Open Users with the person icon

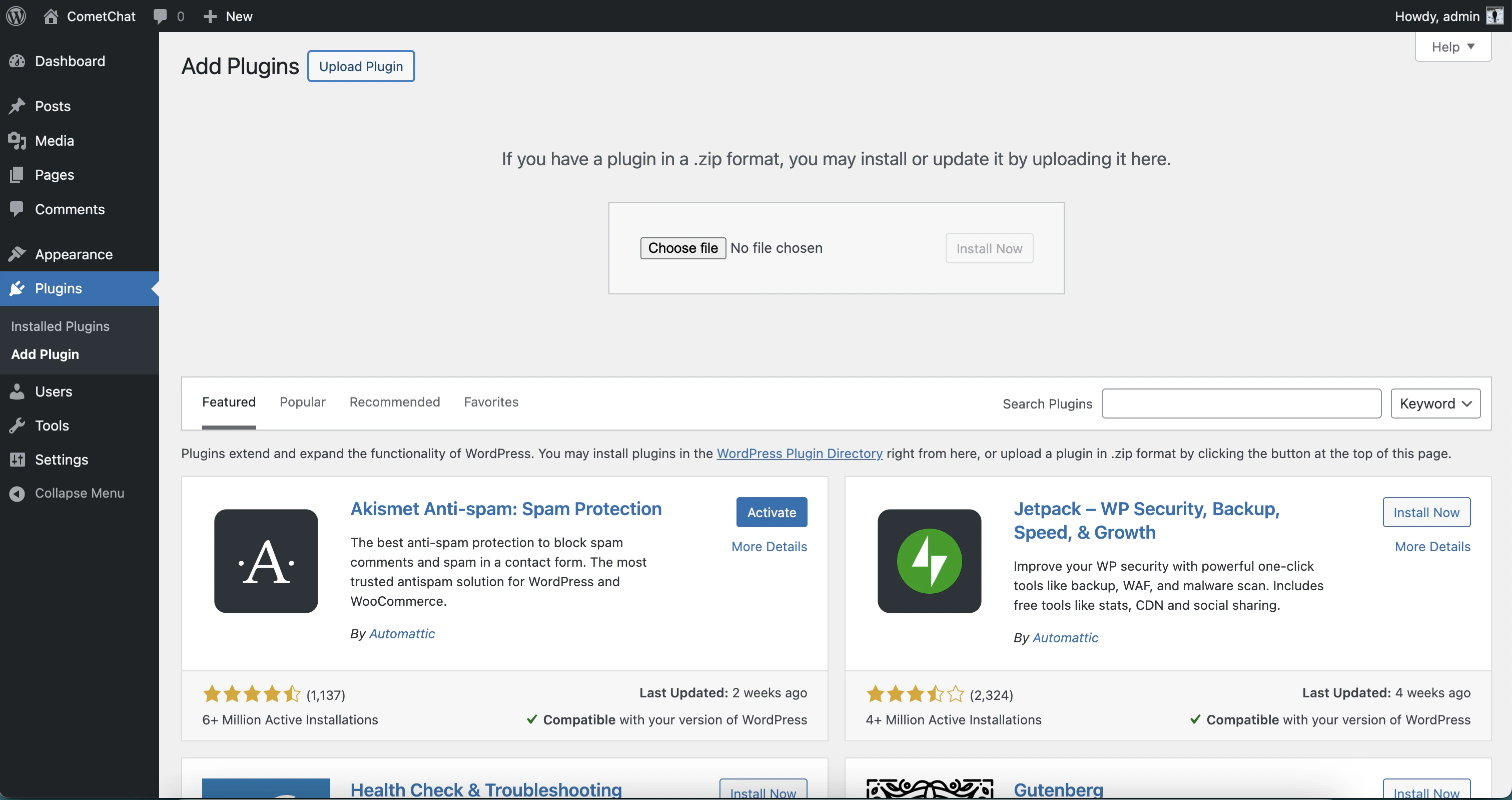click(18, 391)
